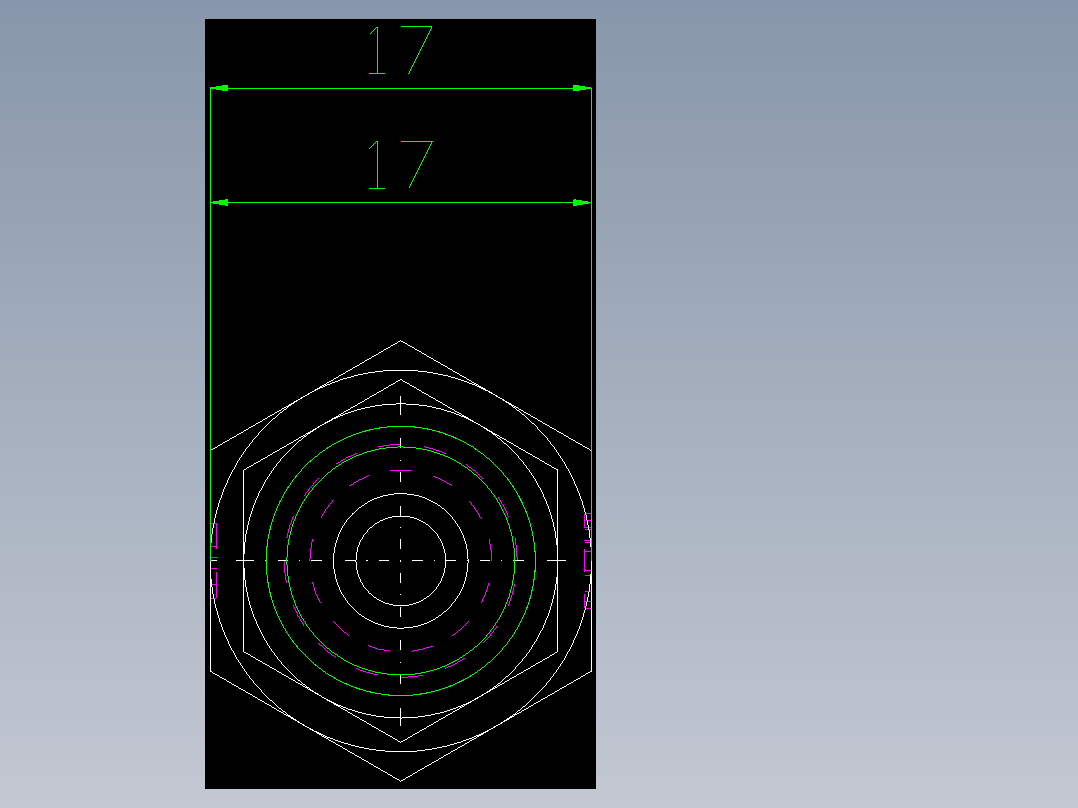Image resolution: width=1078 pixels, height=808 pixels.
Task: Click the outer green circle
Action: pyautogui.click(x=398, y=428)
